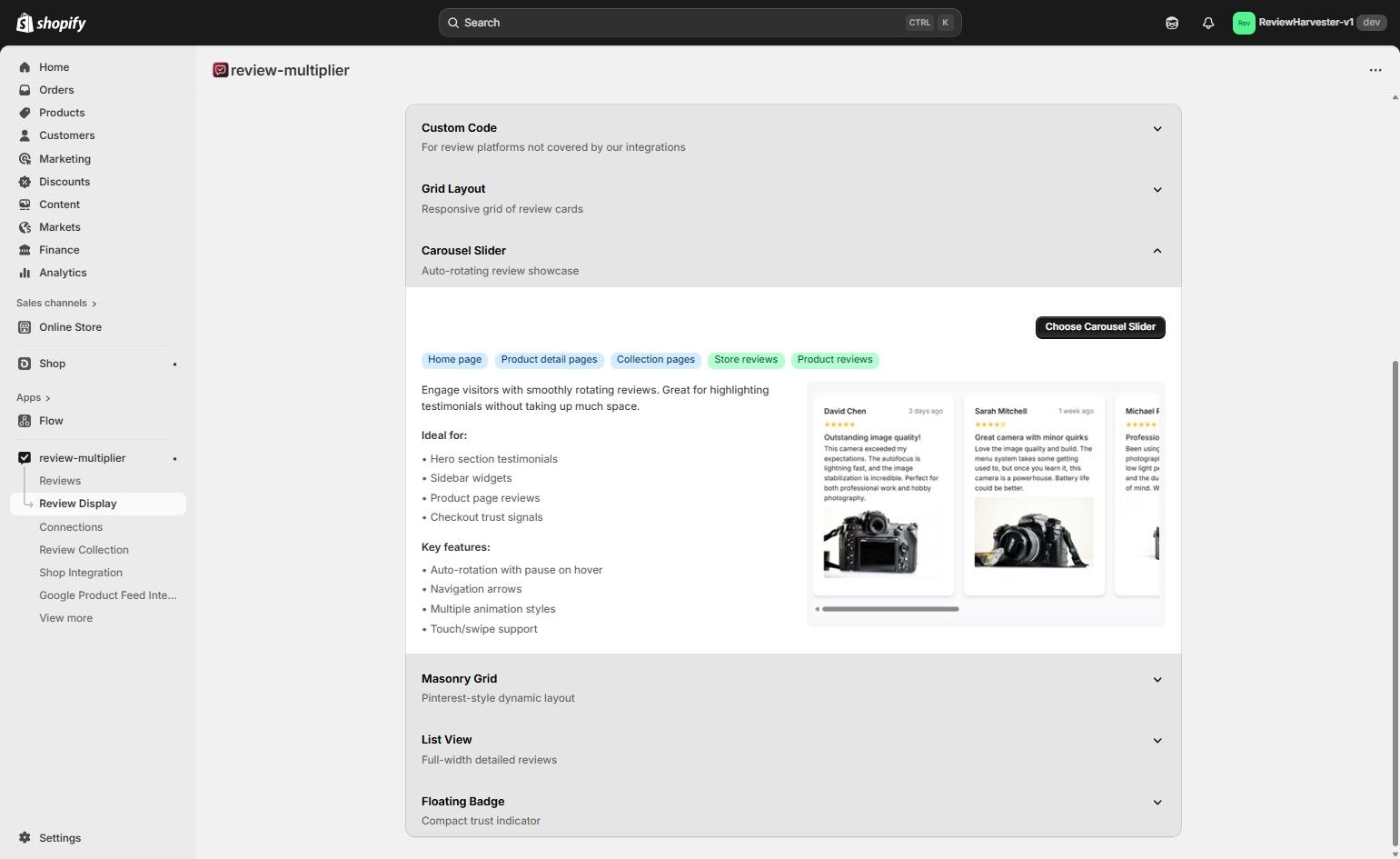Click the Choose Carousel Slider button
The width and height of the screenshot is (1400, 859).
[x=1099, y=326]
